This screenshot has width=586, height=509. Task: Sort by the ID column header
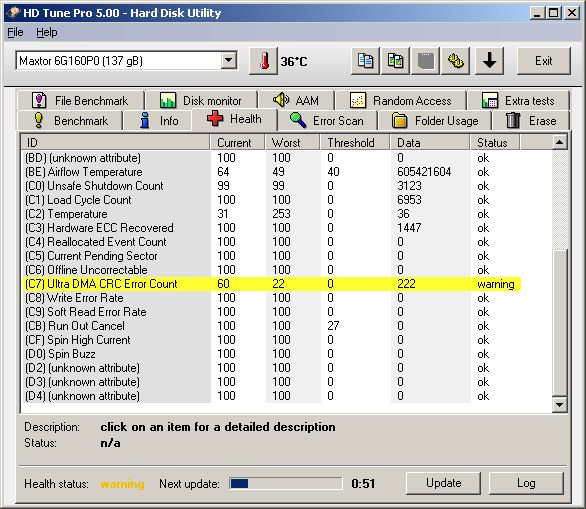pyautogui.click(x=115, y=142)
